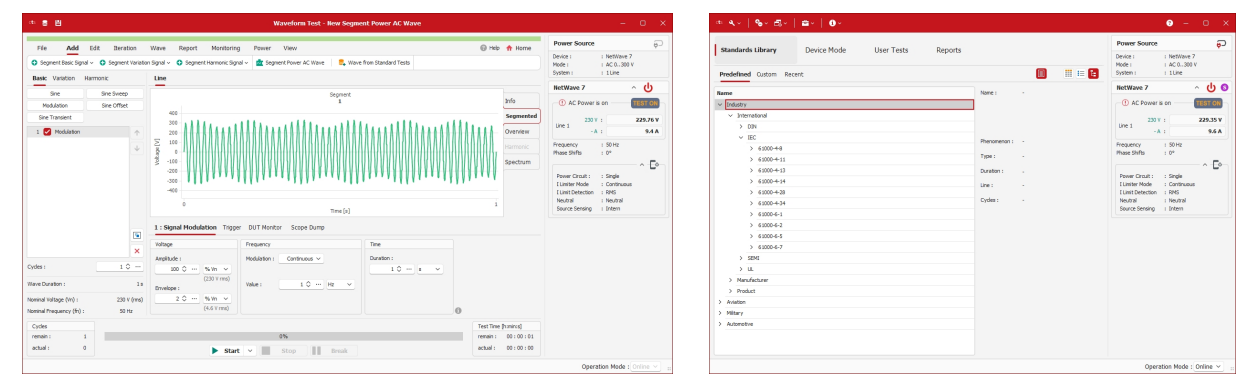1243x387 pixels.
Task: Switch the standards library to grid view
Action: (1068, 74)
